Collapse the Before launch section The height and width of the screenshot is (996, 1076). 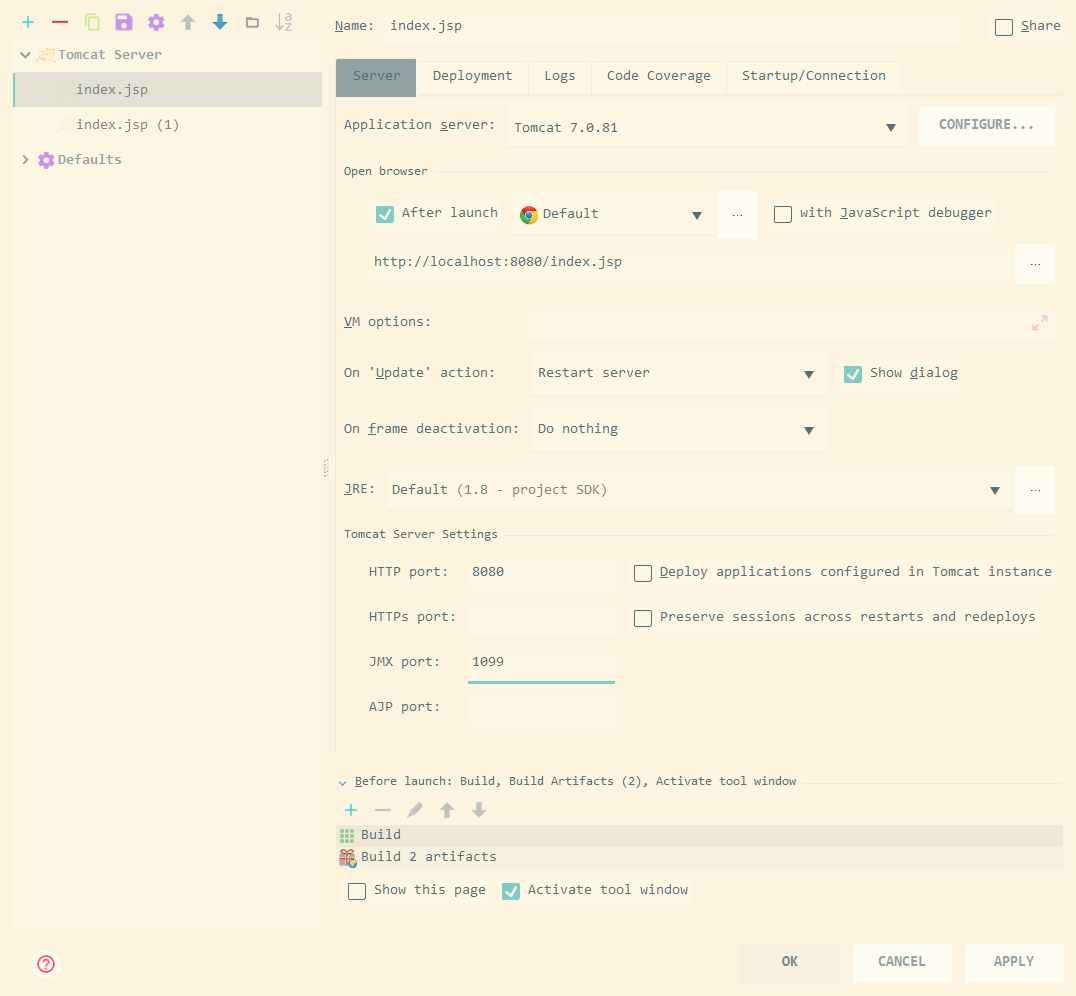(x=343, y=783)
